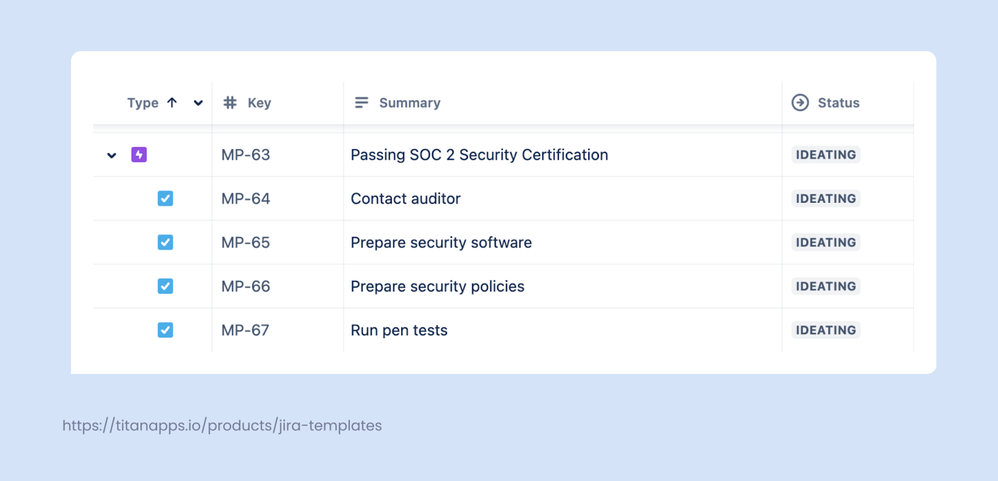Viewport: 998px width, 481px height.
Task: Open issue key MP-65
Action: pyautogui.click(x=246, y=242)
